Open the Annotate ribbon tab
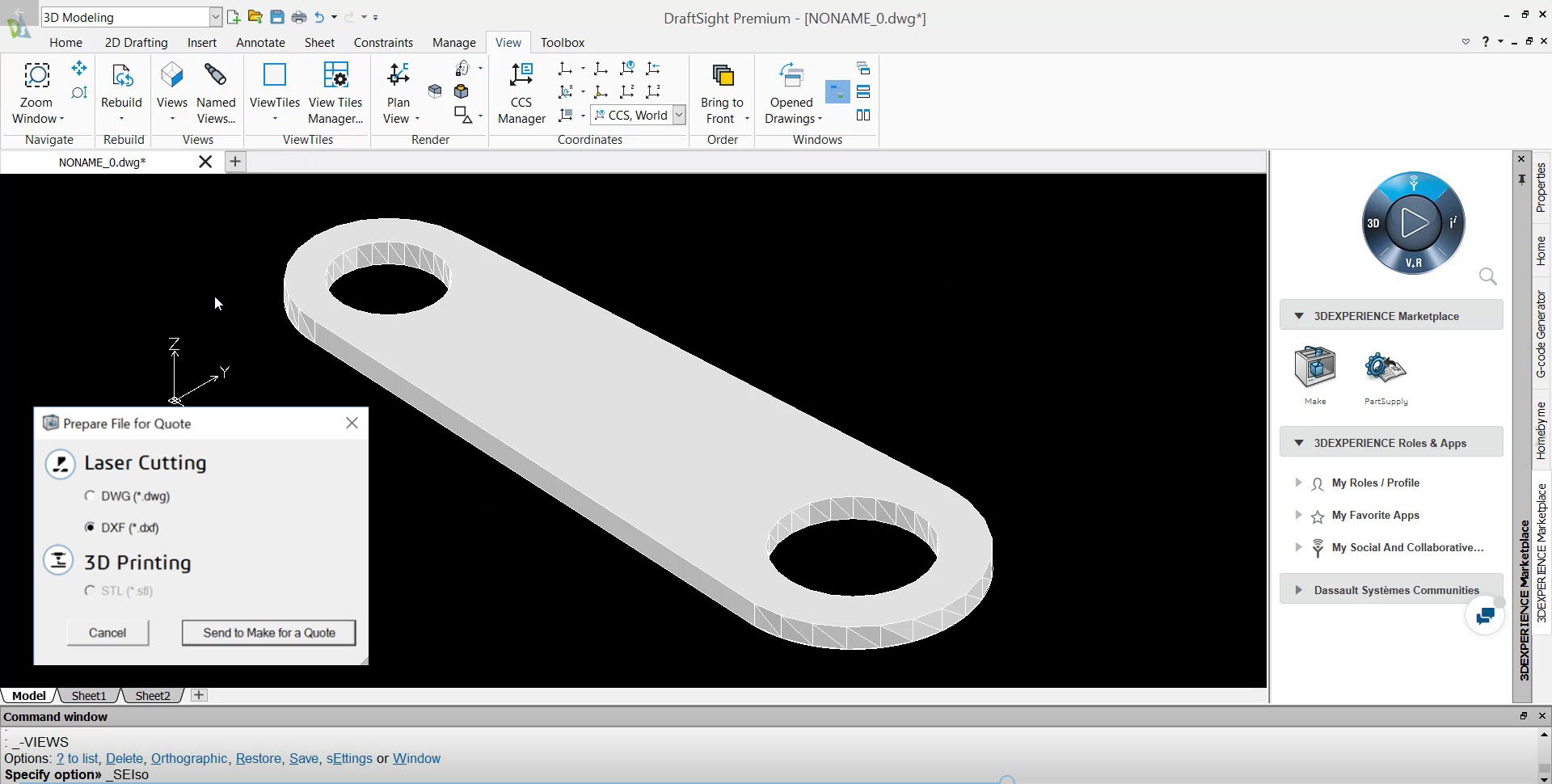Screen dimensions: 1552x784 (x=260, y=42)
